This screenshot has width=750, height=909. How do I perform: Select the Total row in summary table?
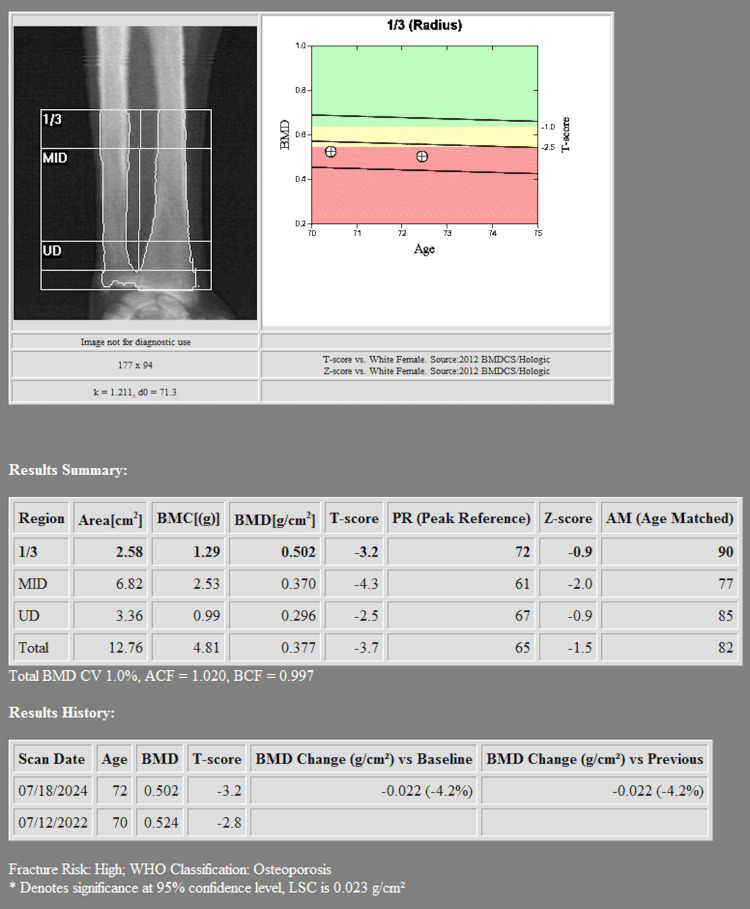coord(376,648)
